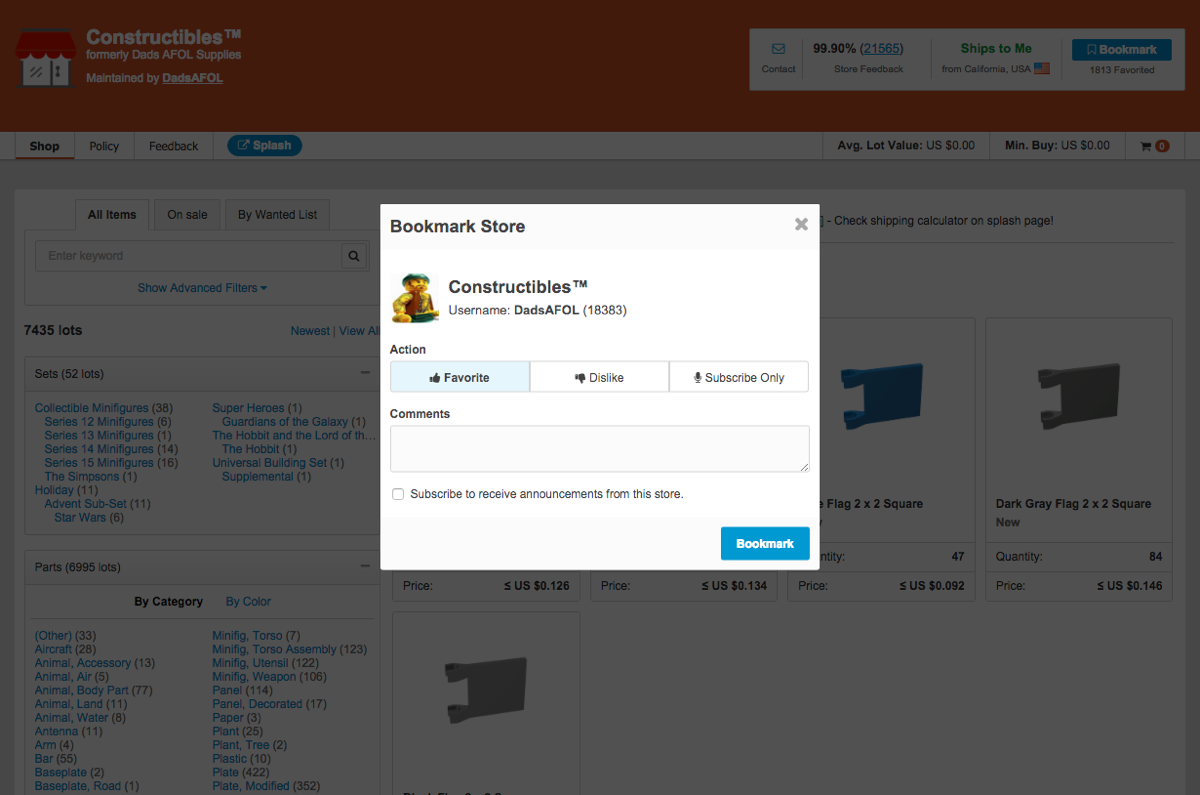Screen dimensions: 1200x795
Task: Open the 21565 store feedback link
Action: point(881,48)
